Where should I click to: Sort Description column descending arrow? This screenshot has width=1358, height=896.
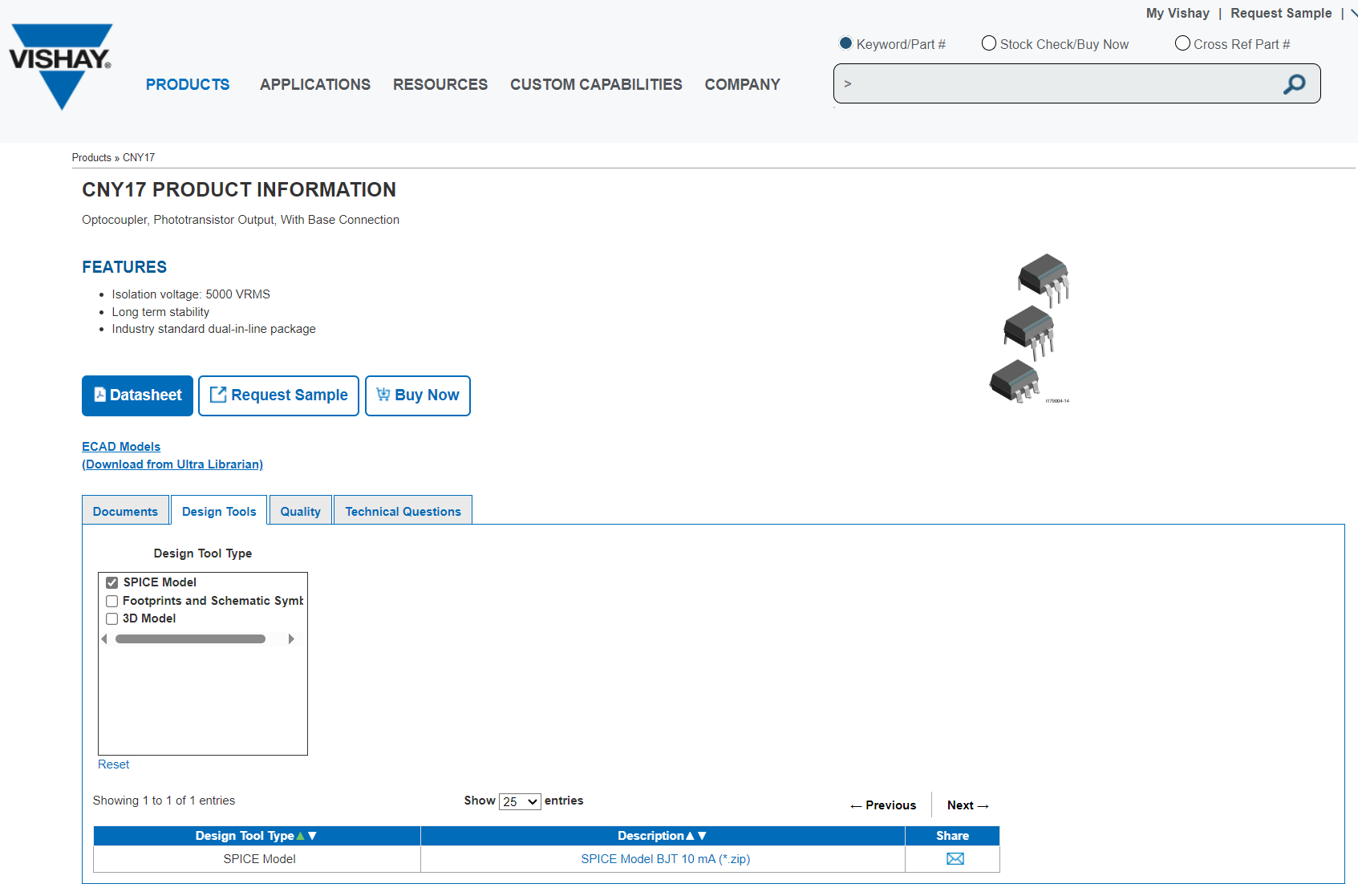(702, 836)
